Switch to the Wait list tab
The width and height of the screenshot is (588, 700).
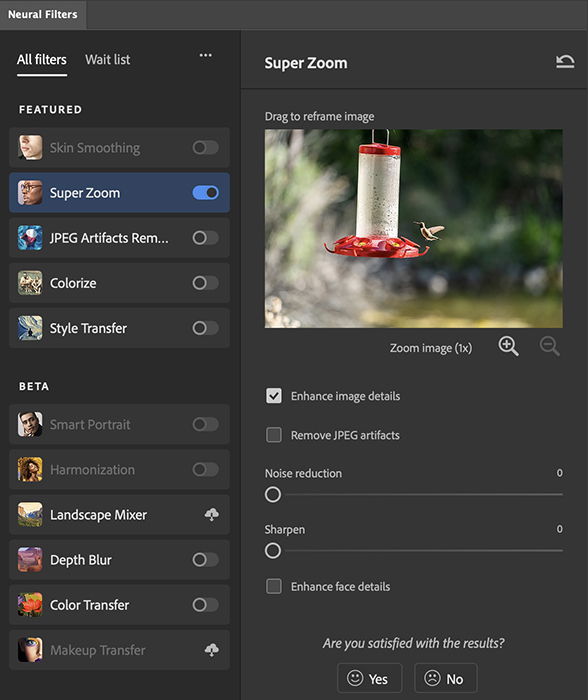coord(108,60)
